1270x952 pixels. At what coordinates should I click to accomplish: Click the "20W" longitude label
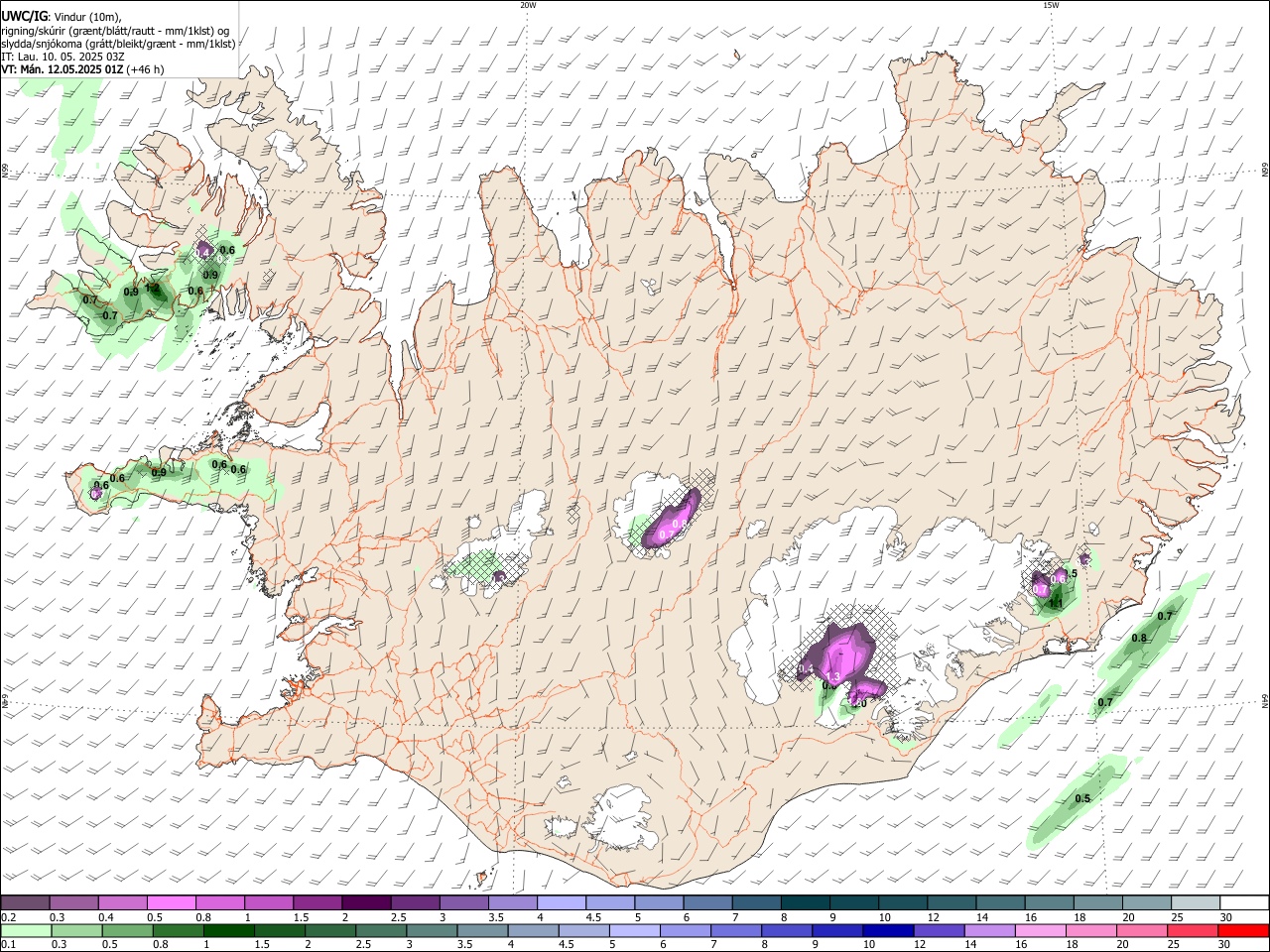pos(528,5)
